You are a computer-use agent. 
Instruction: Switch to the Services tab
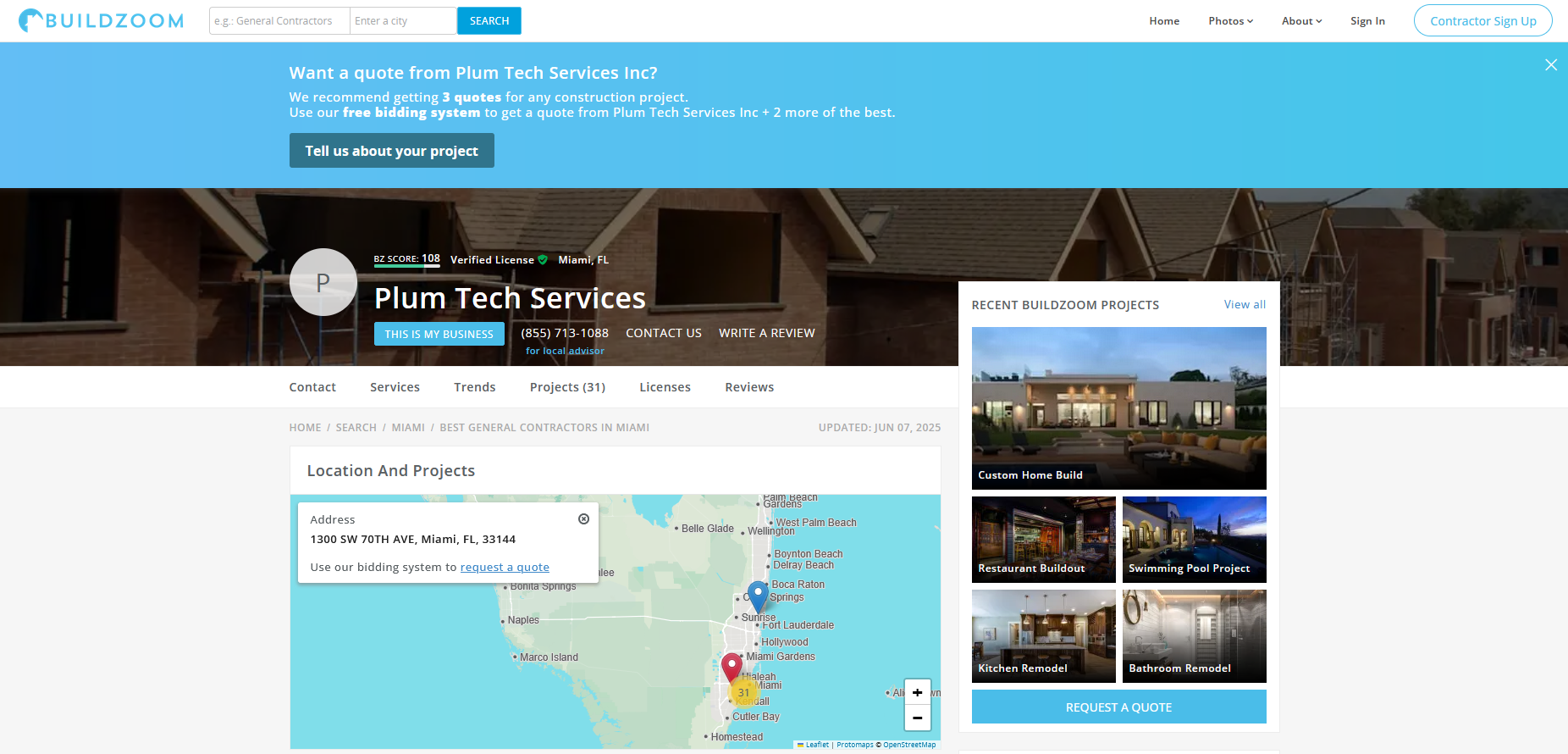coord(395,387)
